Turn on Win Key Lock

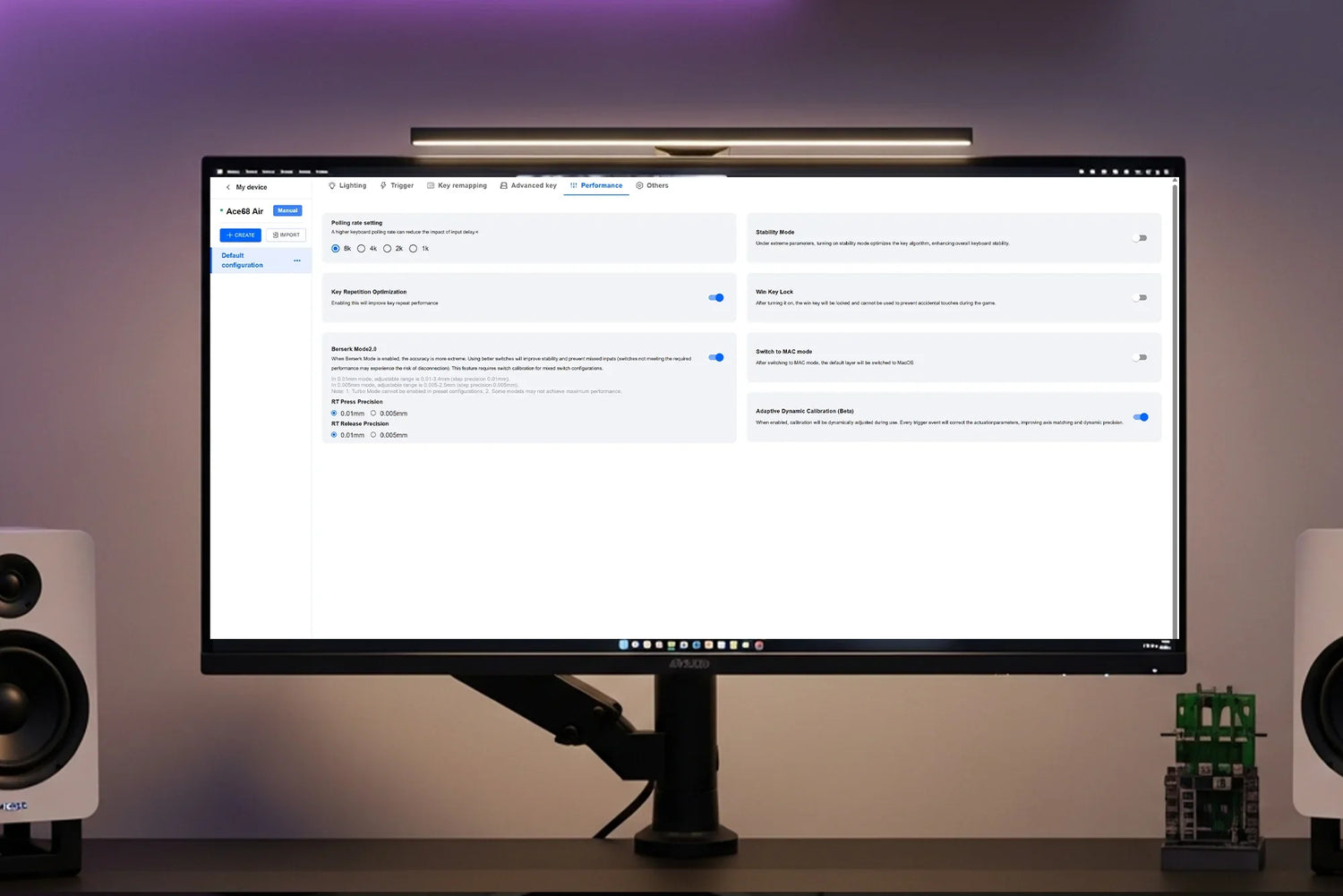1140,297
